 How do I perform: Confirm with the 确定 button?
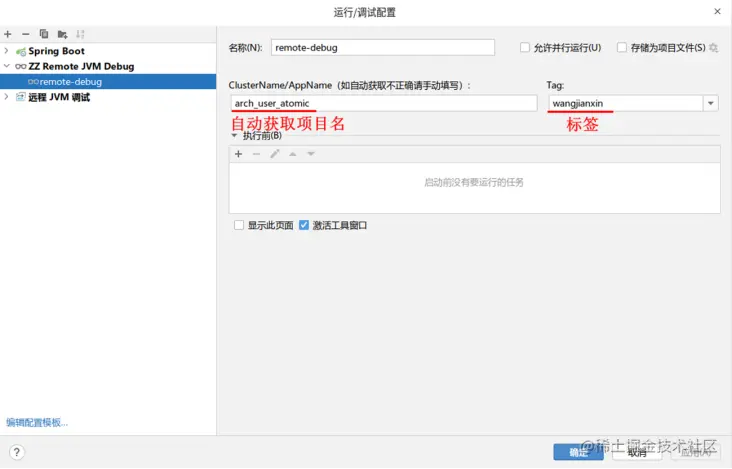578,452
